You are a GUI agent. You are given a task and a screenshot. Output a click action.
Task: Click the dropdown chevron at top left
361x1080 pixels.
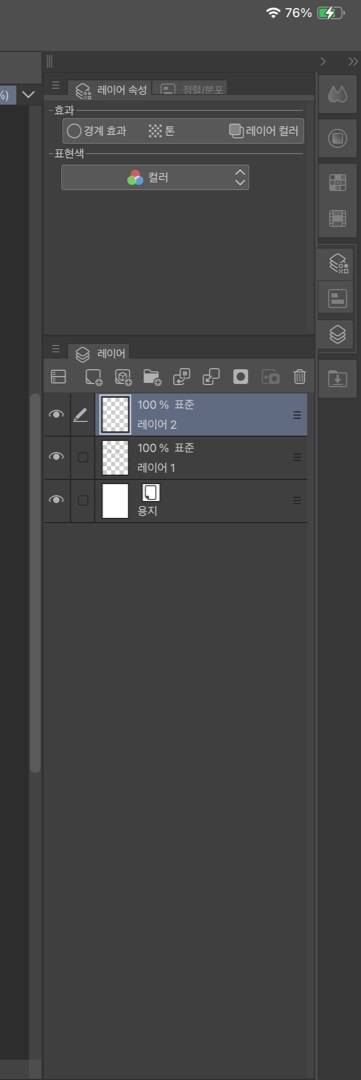point(28,94)
